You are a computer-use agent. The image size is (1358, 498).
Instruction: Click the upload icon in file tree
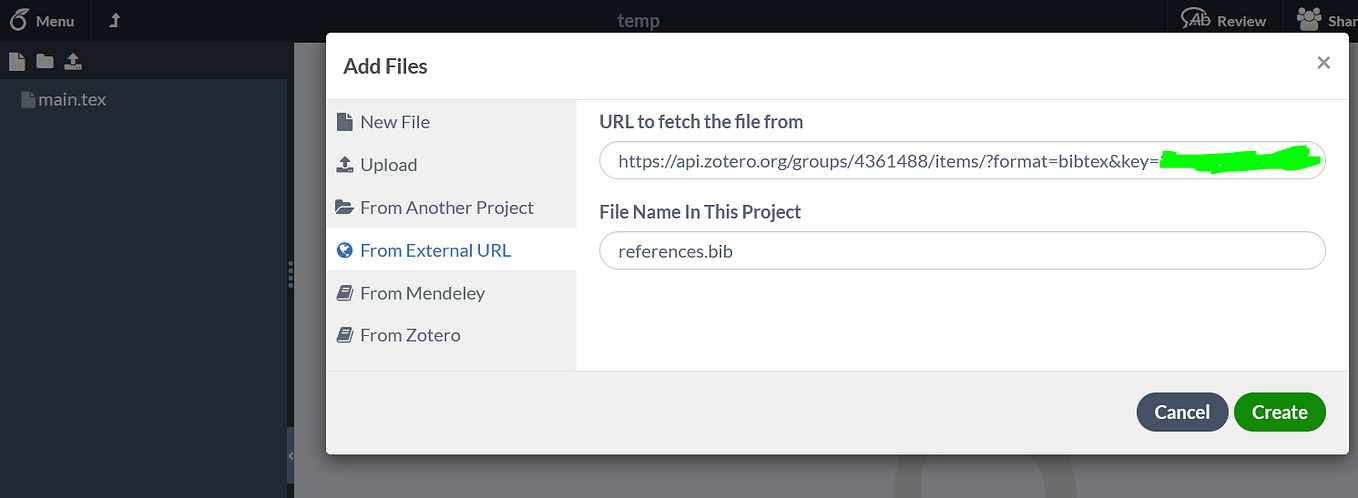point(73,62)
